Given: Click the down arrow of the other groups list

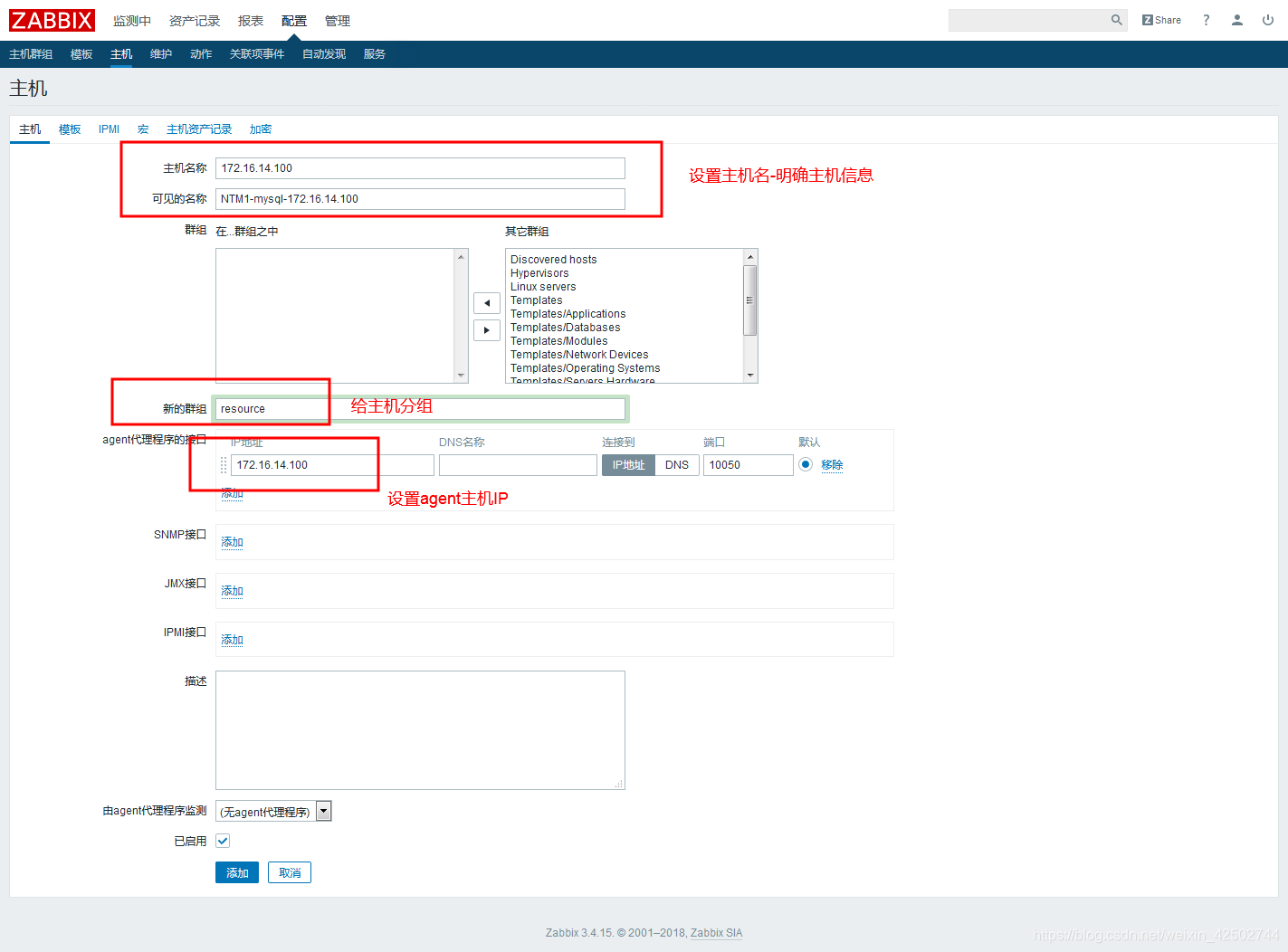Looking at the screenshot, I should 750,376.
